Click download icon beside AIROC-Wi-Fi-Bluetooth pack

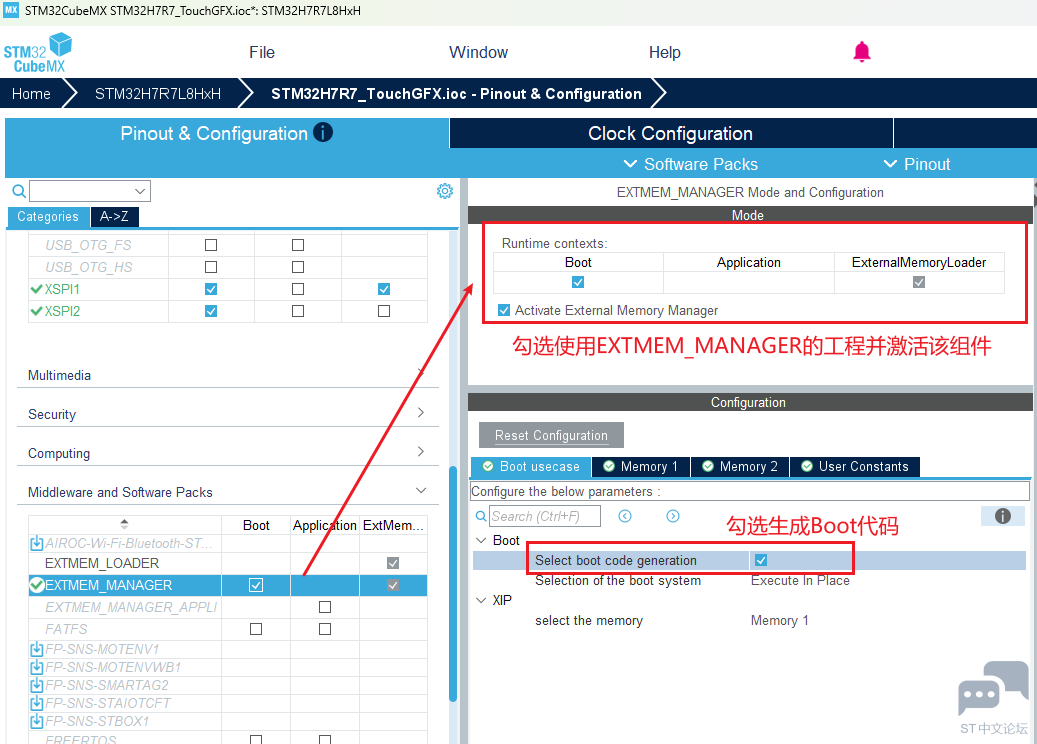(x=37, y=544)
